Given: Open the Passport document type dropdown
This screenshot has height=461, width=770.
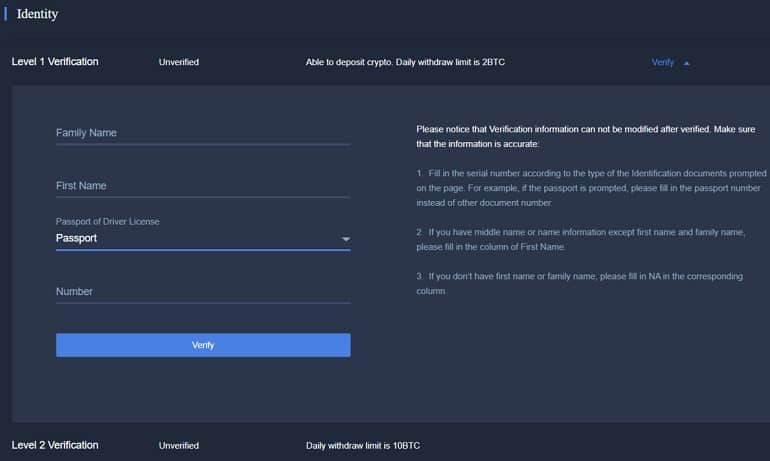Looking at the screenshot, I should point(200,239).
